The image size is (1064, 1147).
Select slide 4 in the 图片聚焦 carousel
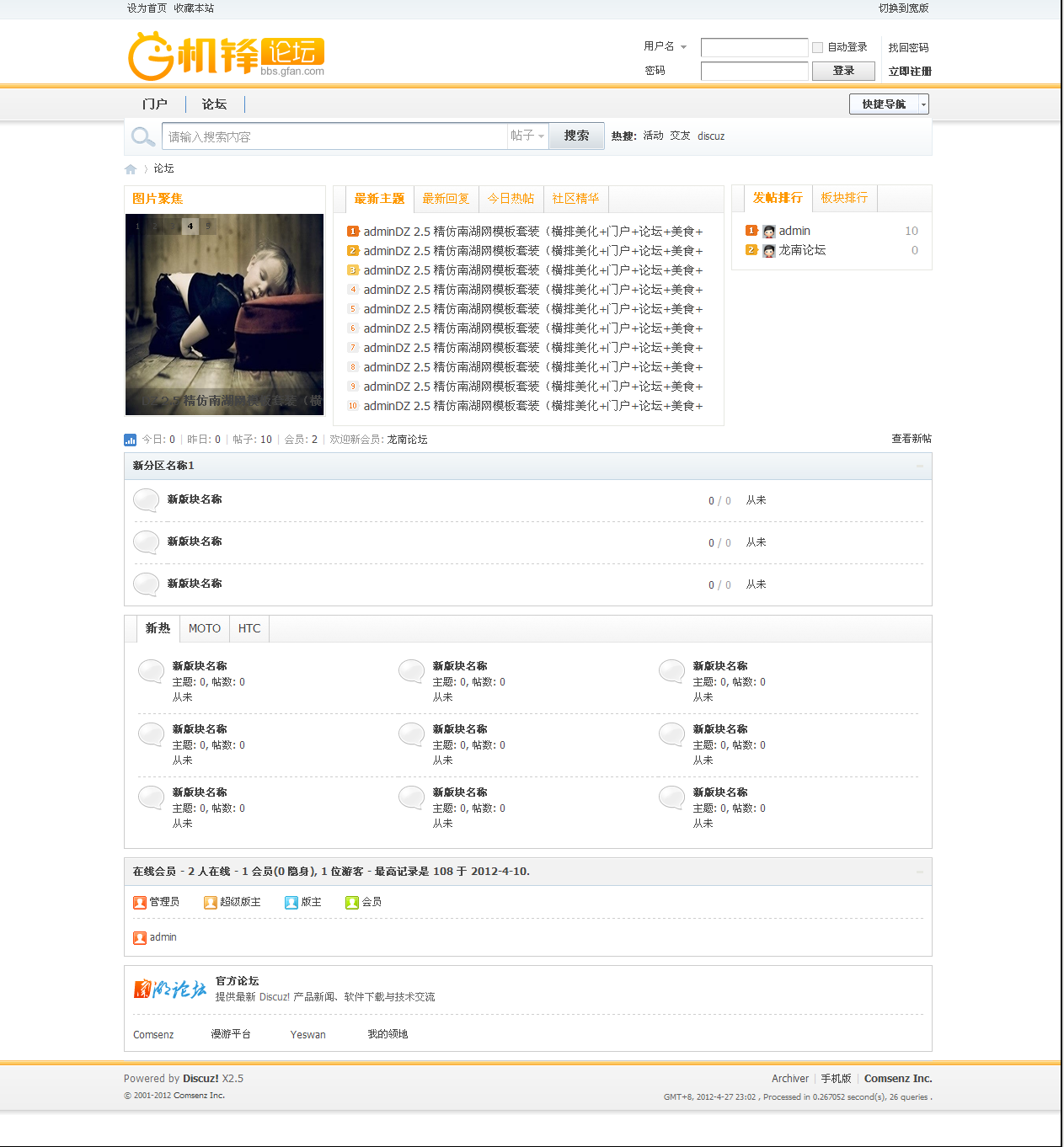[x=190, y=226]
